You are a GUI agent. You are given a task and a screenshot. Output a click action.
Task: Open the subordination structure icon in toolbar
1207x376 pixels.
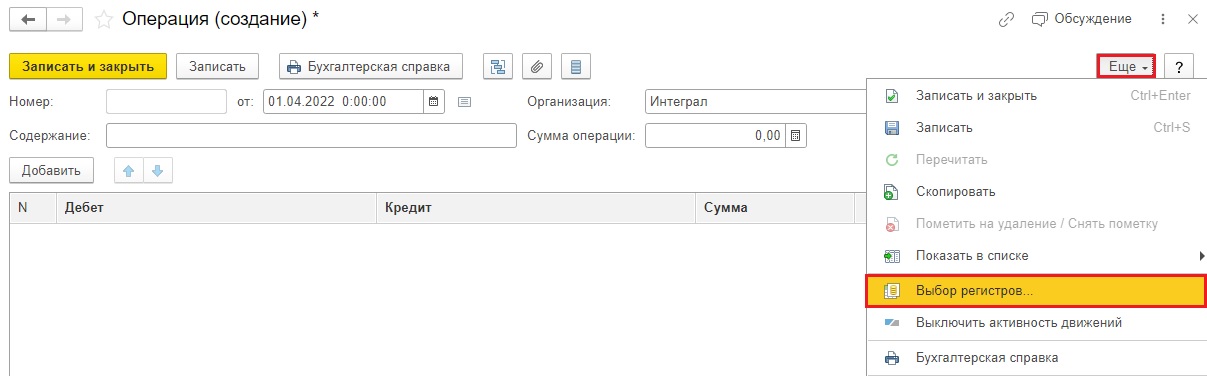[x=498, y=67]
